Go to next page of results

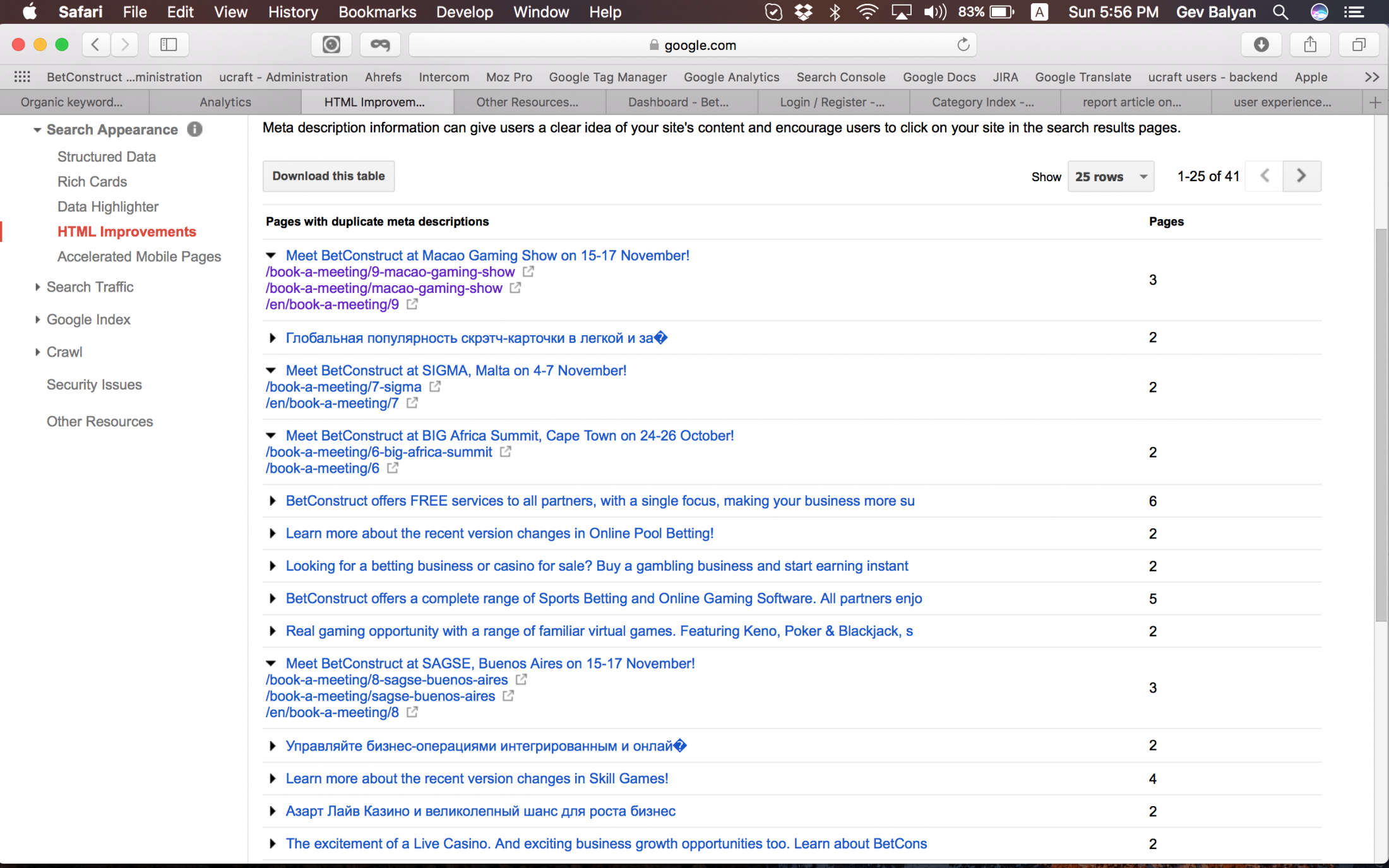[x=1301, y=176]
